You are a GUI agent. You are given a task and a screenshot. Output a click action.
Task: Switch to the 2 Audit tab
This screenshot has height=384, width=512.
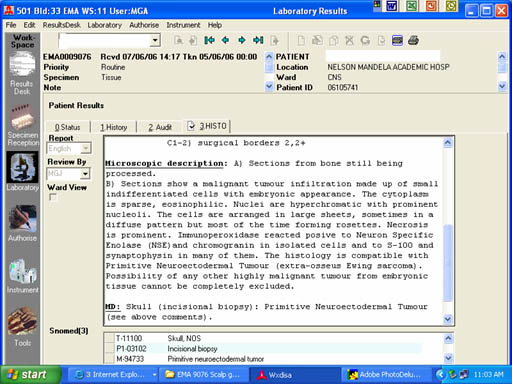tap(160, 127)
